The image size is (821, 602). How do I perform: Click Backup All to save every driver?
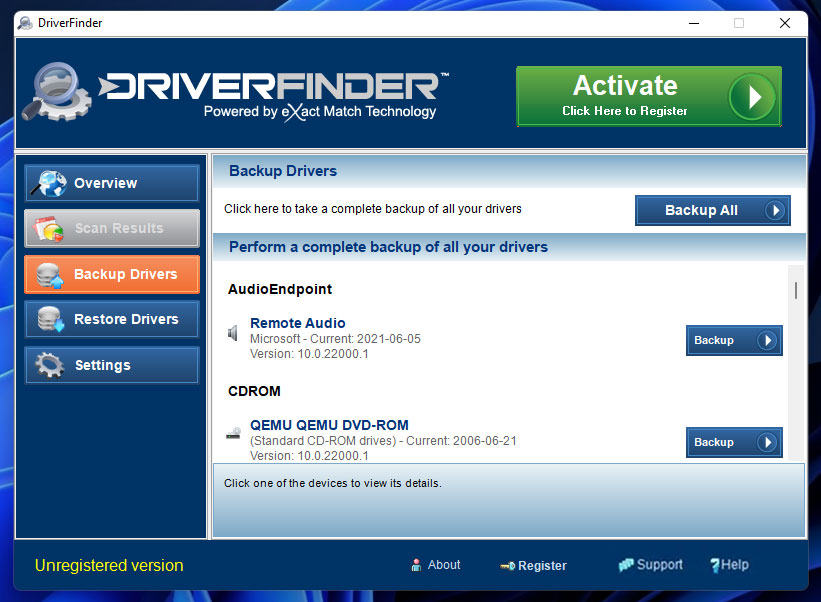(x=712, y=210)
